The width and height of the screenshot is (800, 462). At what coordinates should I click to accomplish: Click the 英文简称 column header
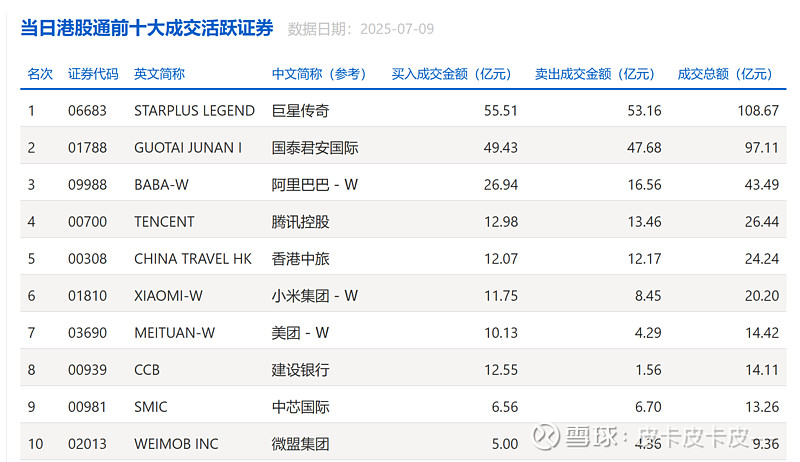tap(159, 74)
